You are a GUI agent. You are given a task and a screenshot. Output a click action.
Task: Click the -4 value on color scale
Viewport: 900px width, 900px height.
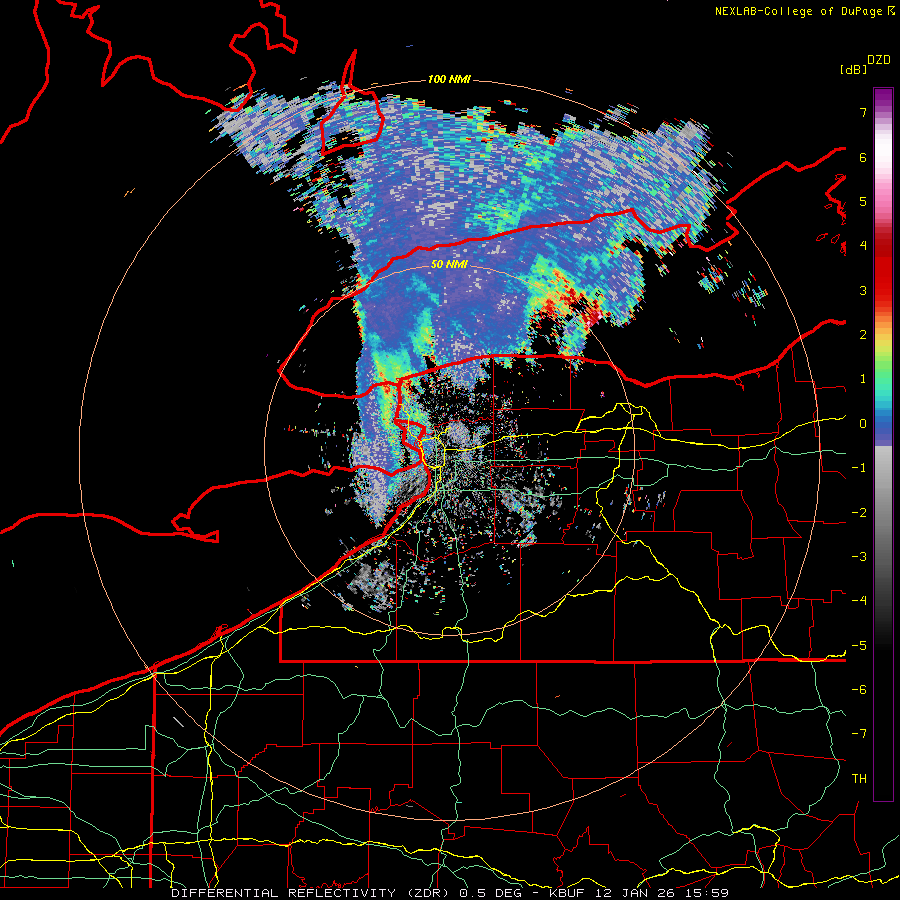pos(859,601)
